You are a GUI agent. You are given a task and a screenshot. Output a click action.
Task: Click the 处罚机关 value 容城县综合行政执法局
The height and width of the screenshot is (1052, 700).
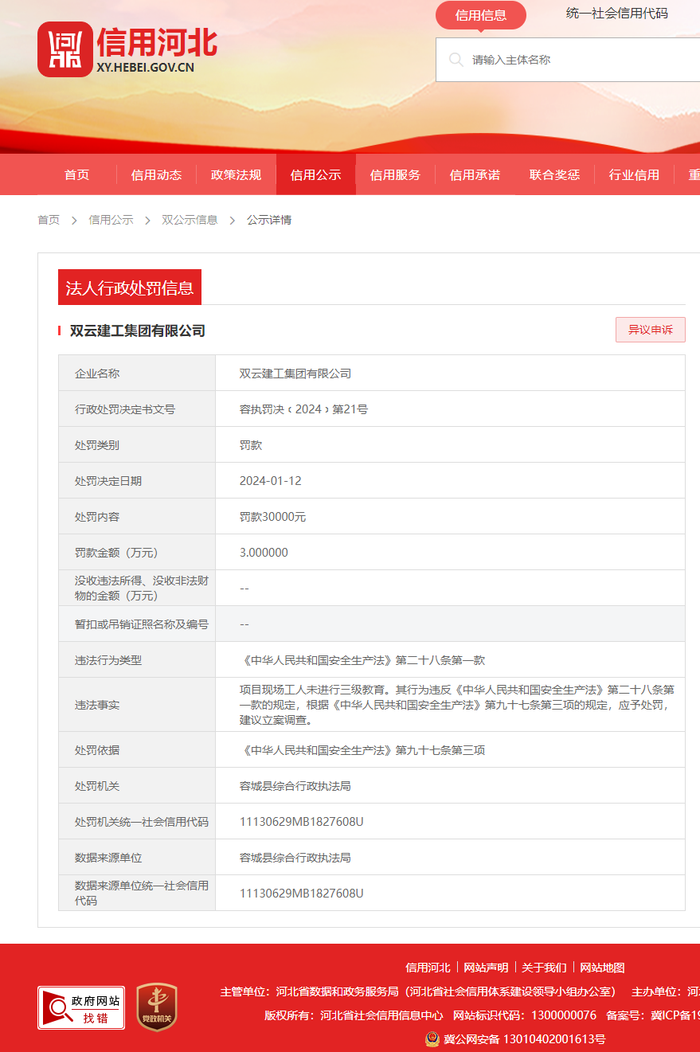pyautogui.click(x=295, y=786)
